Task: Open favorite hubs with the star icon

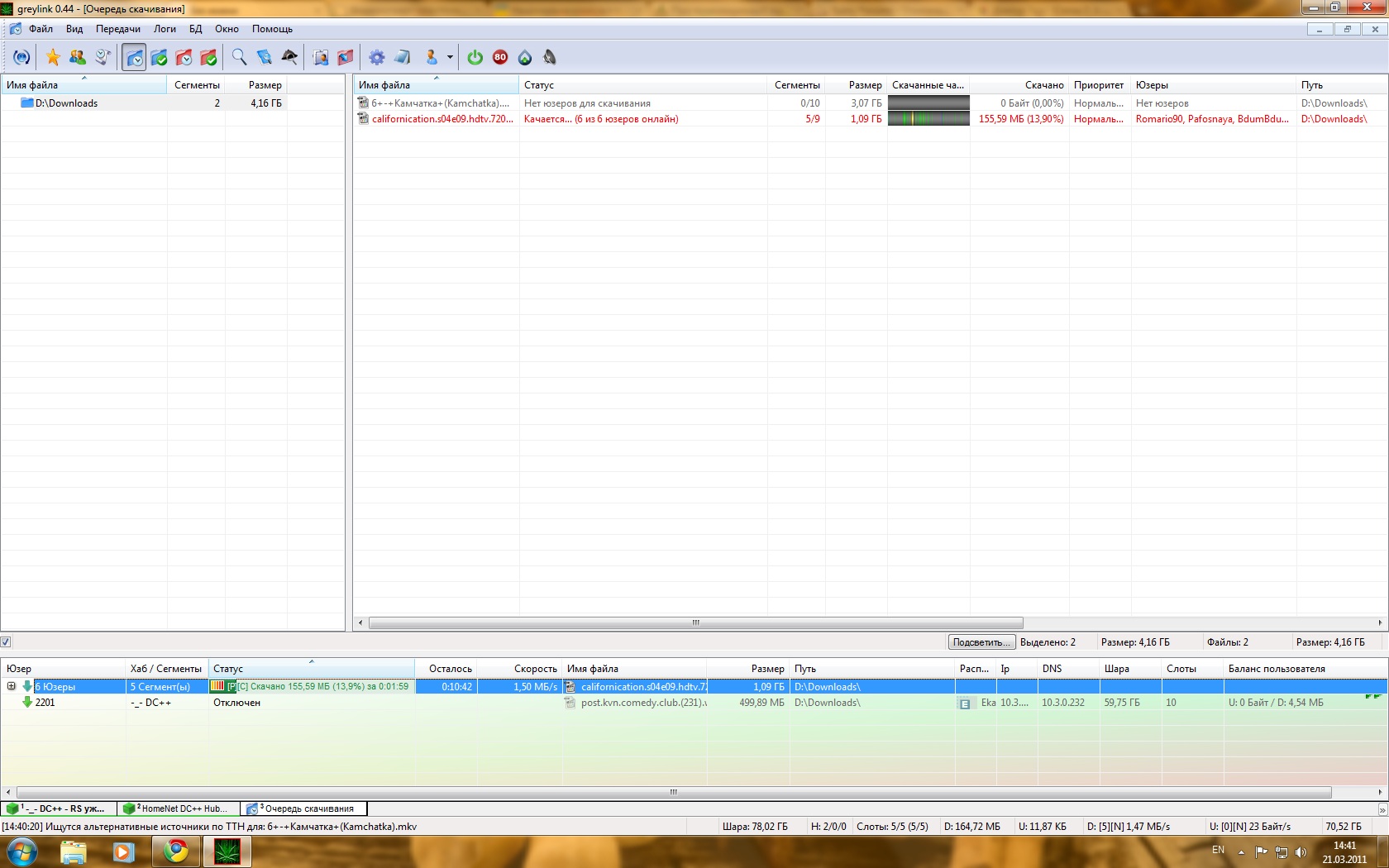Action: 53,57
